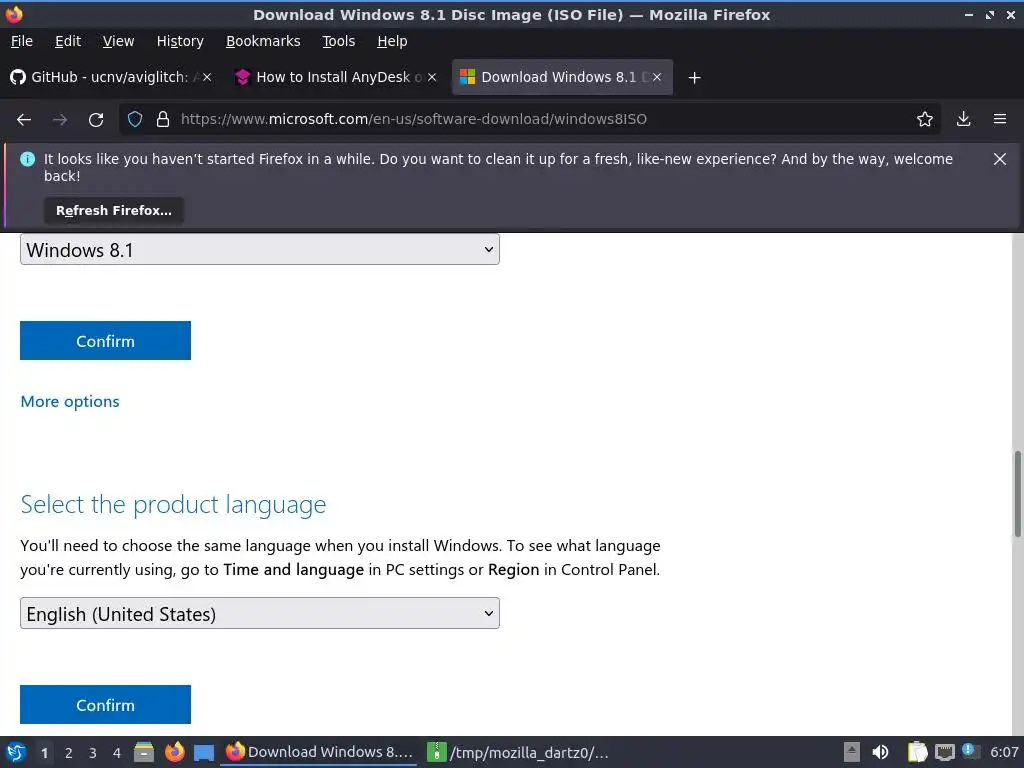Close the AnyDesk install tab
This screenshot has height=768, width=1024.
(x=432, y=77)
